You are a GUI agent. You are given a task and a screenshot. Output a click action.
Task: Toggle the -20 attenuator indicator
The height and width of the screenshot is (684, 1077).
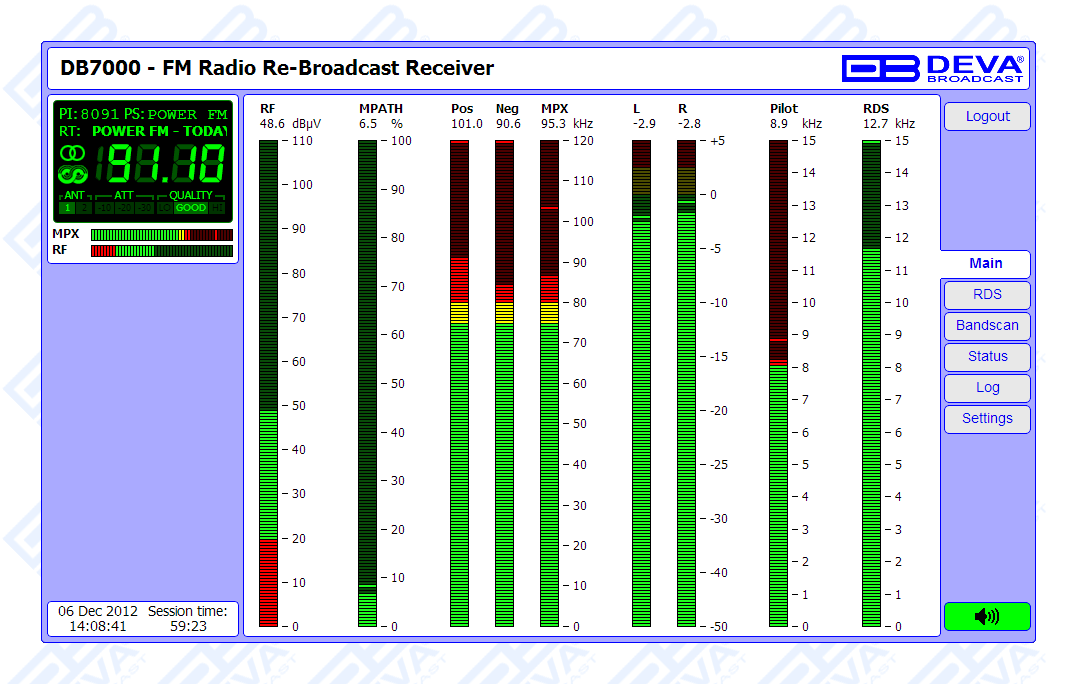[x=124, y=208]
